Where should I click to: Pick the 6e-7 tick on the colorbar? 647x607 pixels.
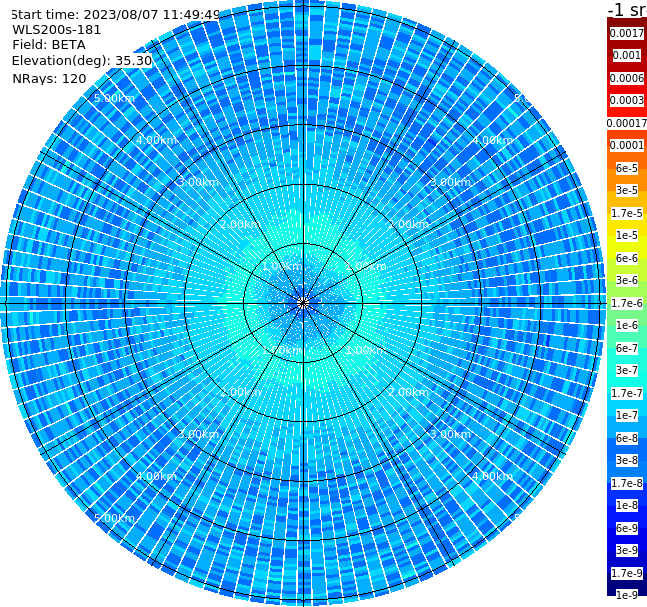(x=627, y=348)
